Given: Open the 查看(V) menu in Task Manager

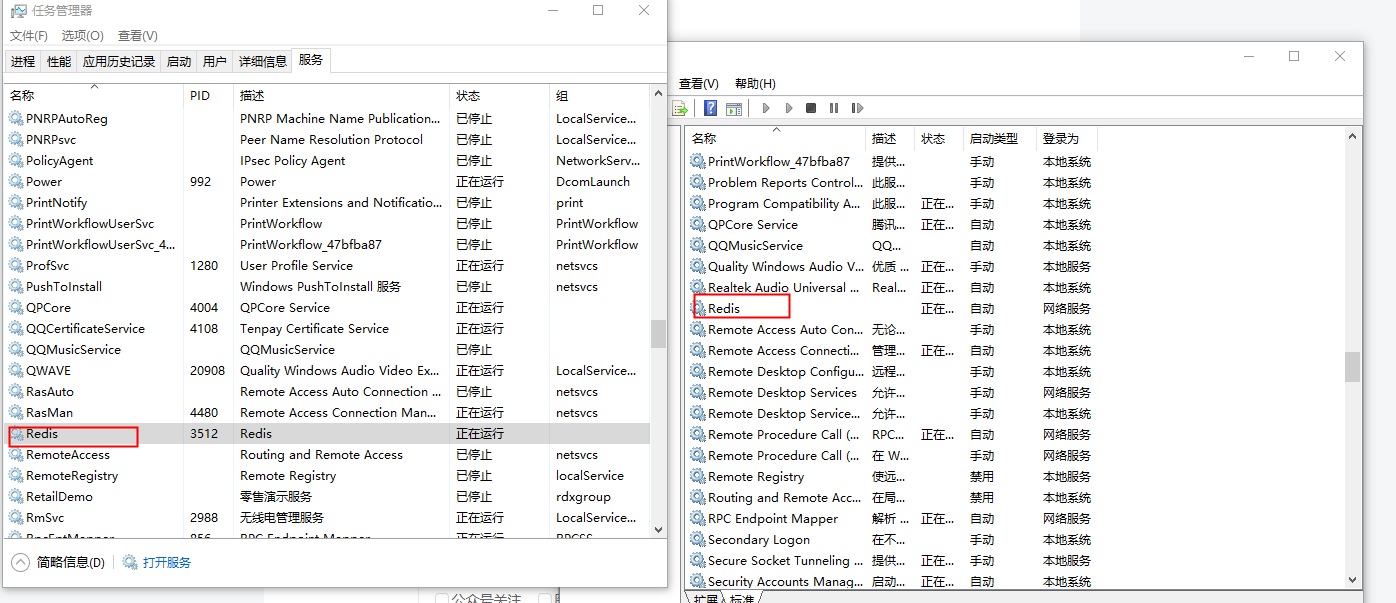Looking at the screenshot, I should (138, 35).
